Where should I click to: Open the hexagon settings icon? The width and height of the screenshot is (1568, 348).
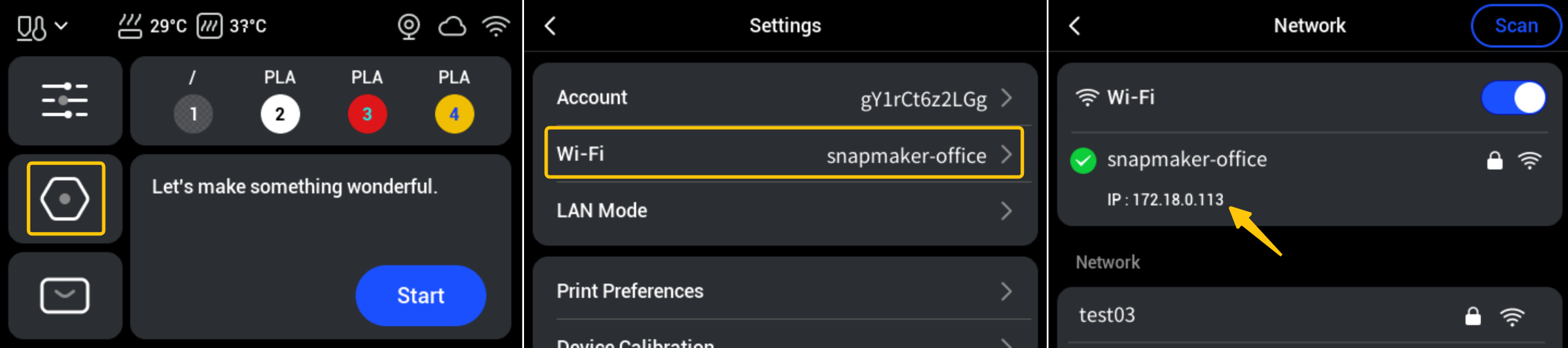[x=65, y=199]
